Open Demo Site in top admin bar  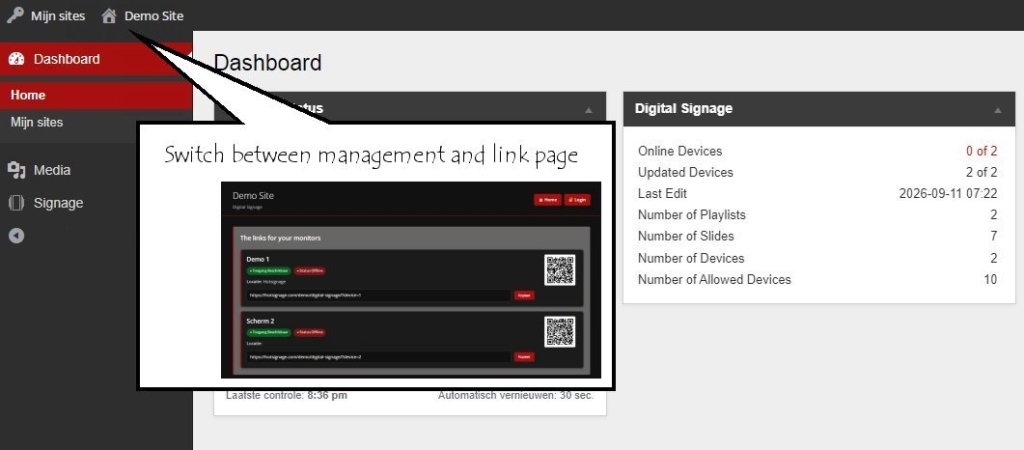point(154,16)
